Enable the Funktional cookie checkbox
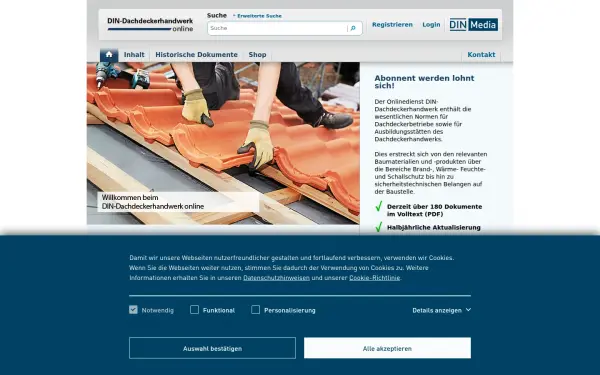Image resolution: width=600 pixels, height=375 pixels. pyautogui.click(x=194, y=310)
